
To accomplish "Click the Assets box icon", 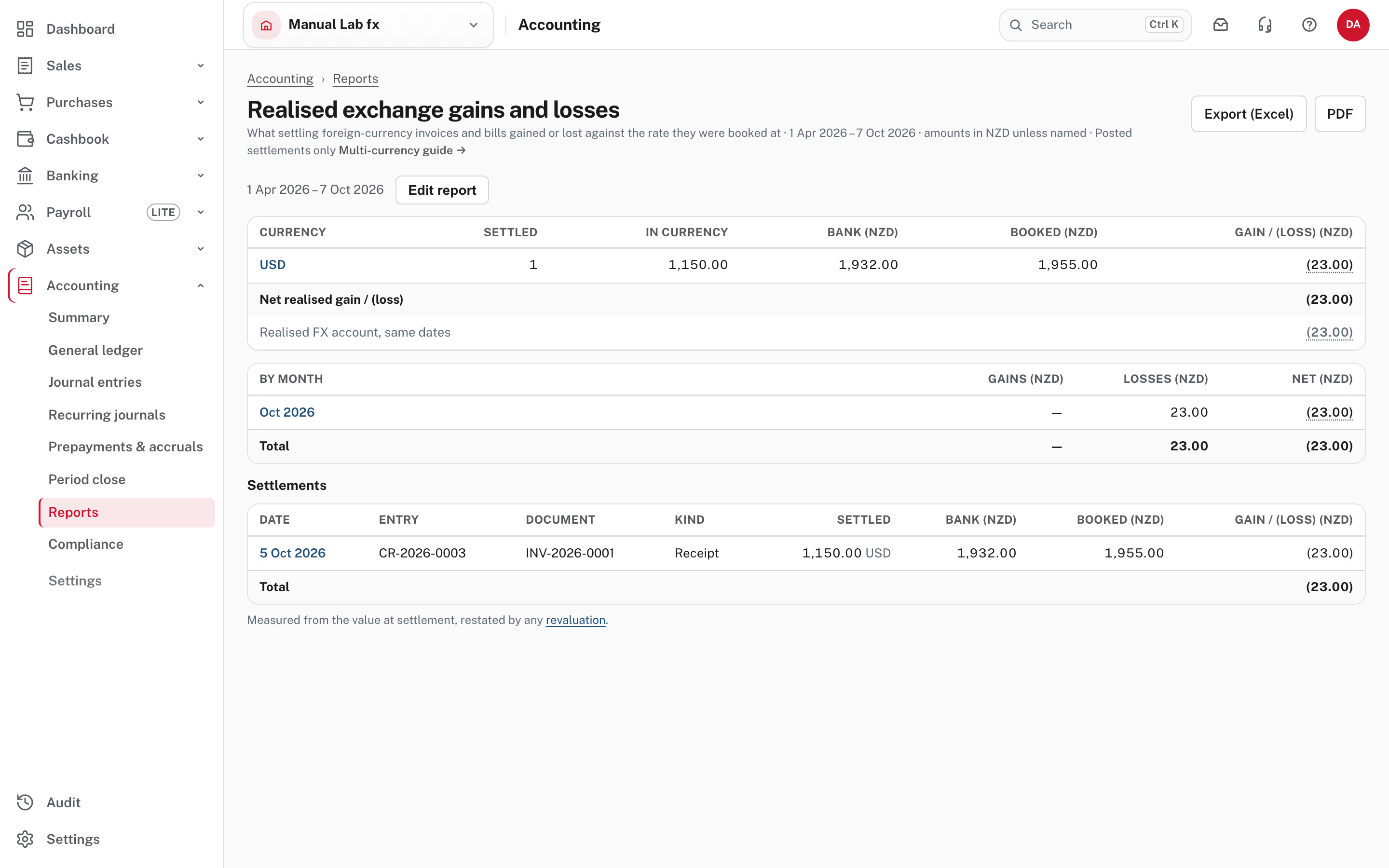I will (x=25, y=249).
